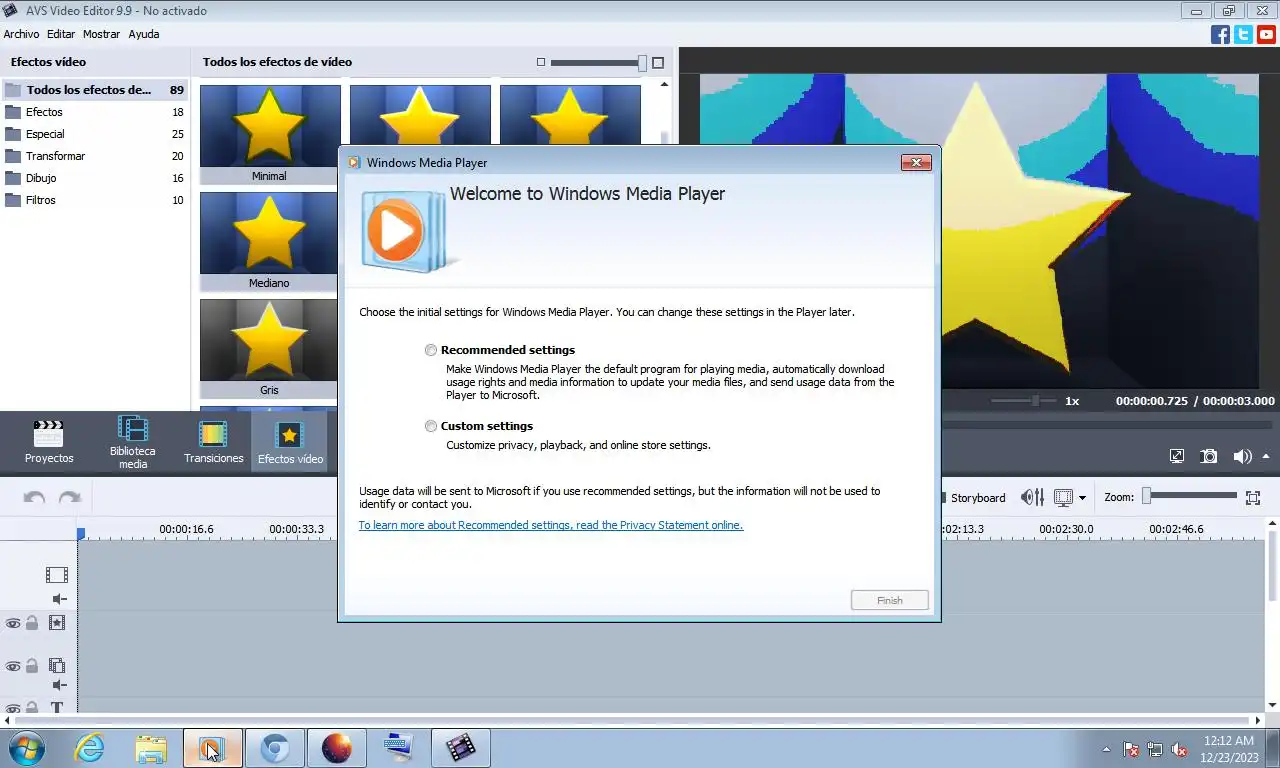Adjust the playback speed slider

point(1024,401)
